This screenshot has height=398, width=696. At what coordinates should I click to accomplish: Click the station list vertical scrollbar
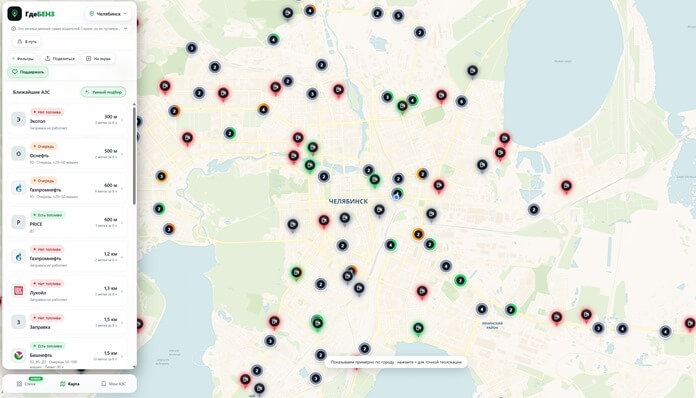click(134, 155)
